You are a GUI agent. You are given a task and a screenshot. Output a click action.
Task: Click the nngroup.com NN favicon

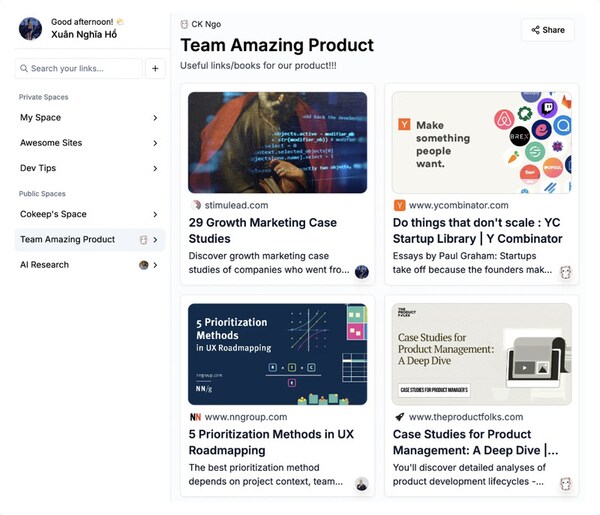pos(196,416)
